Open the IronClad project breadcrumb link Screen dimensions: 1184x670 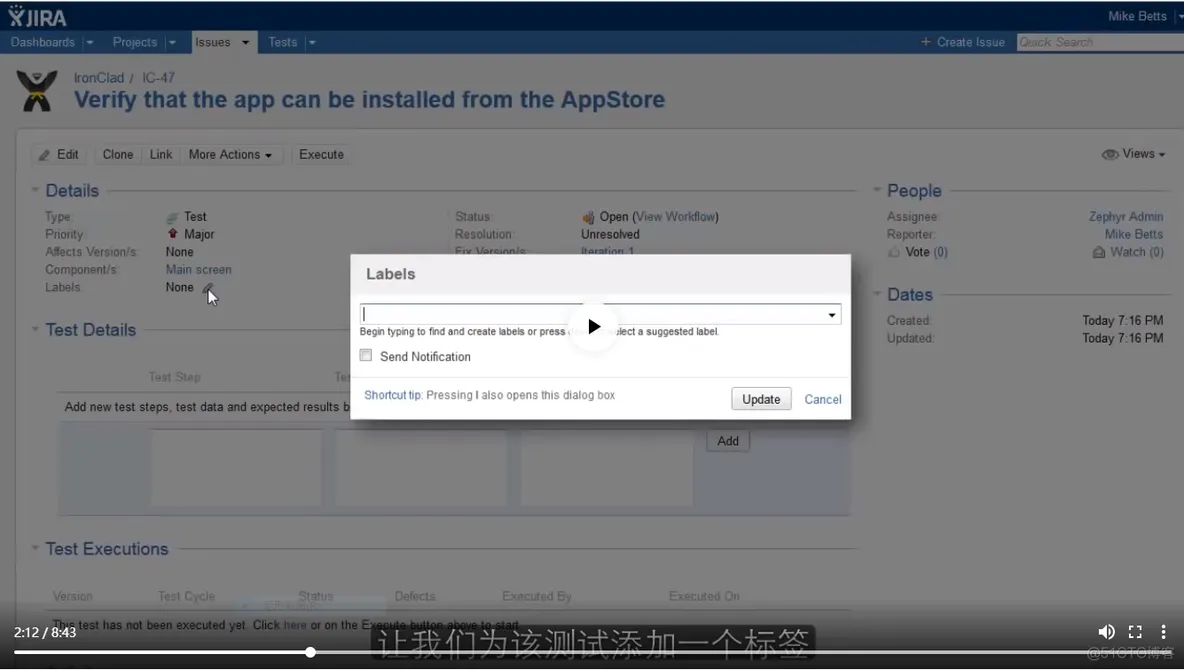[99, 78]
